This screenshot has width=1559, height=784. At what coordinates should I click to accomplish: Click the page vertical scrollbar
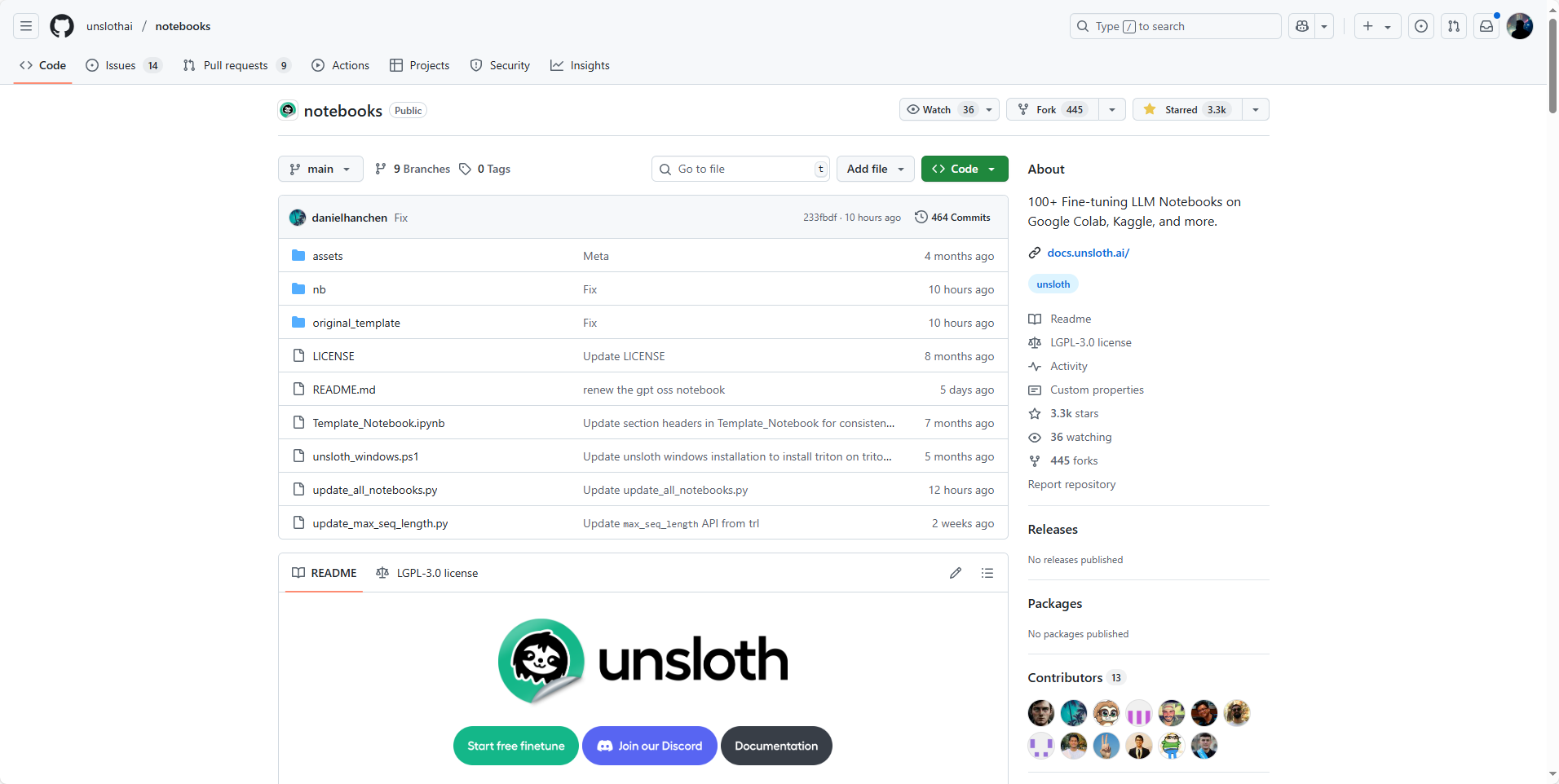pyautogui.click(x=1552, y=65)
